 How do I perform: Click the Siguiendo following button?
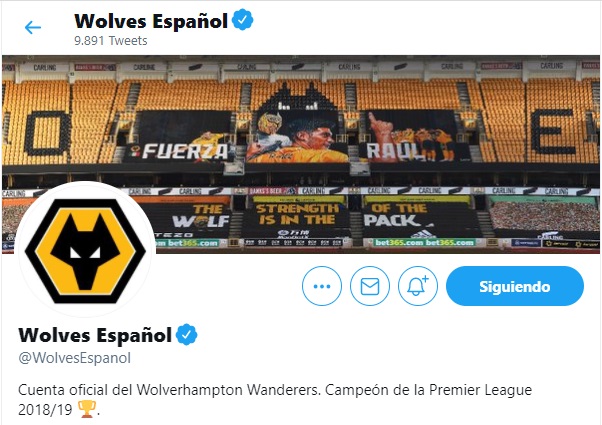point(515,286)
